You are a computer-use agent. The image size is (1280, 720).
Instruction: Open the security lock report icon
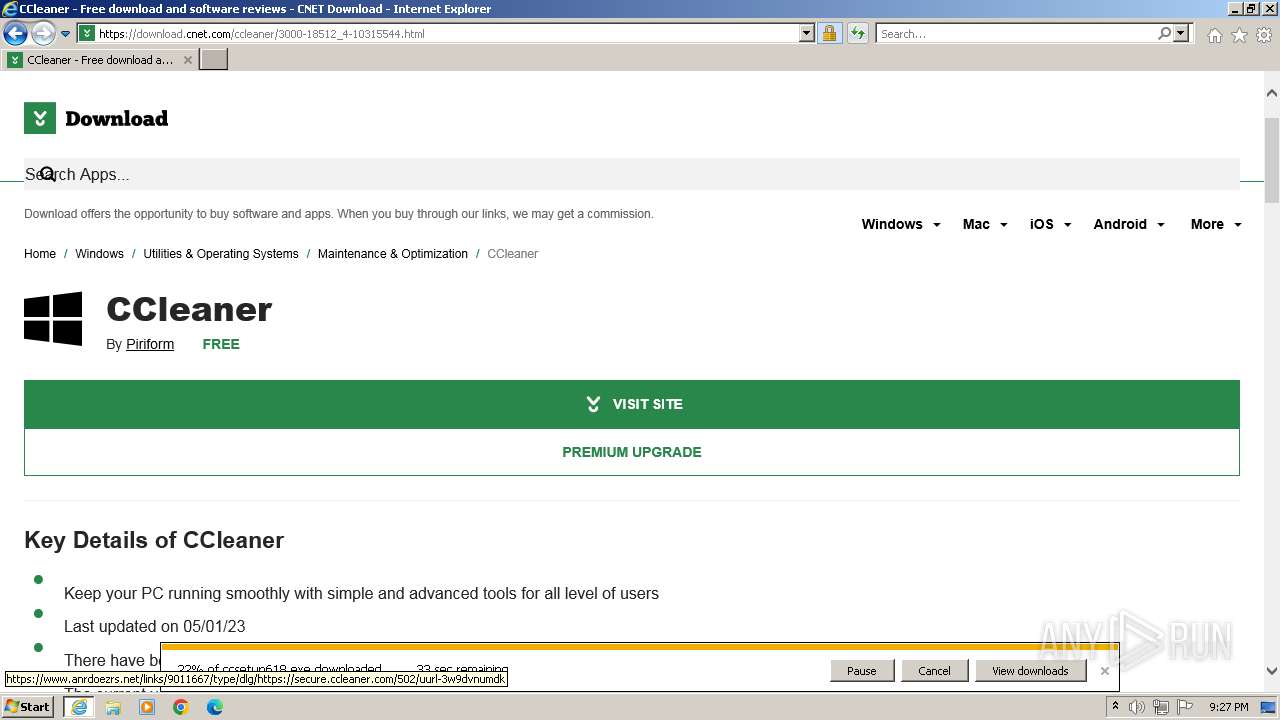click(x=829, y=33)
